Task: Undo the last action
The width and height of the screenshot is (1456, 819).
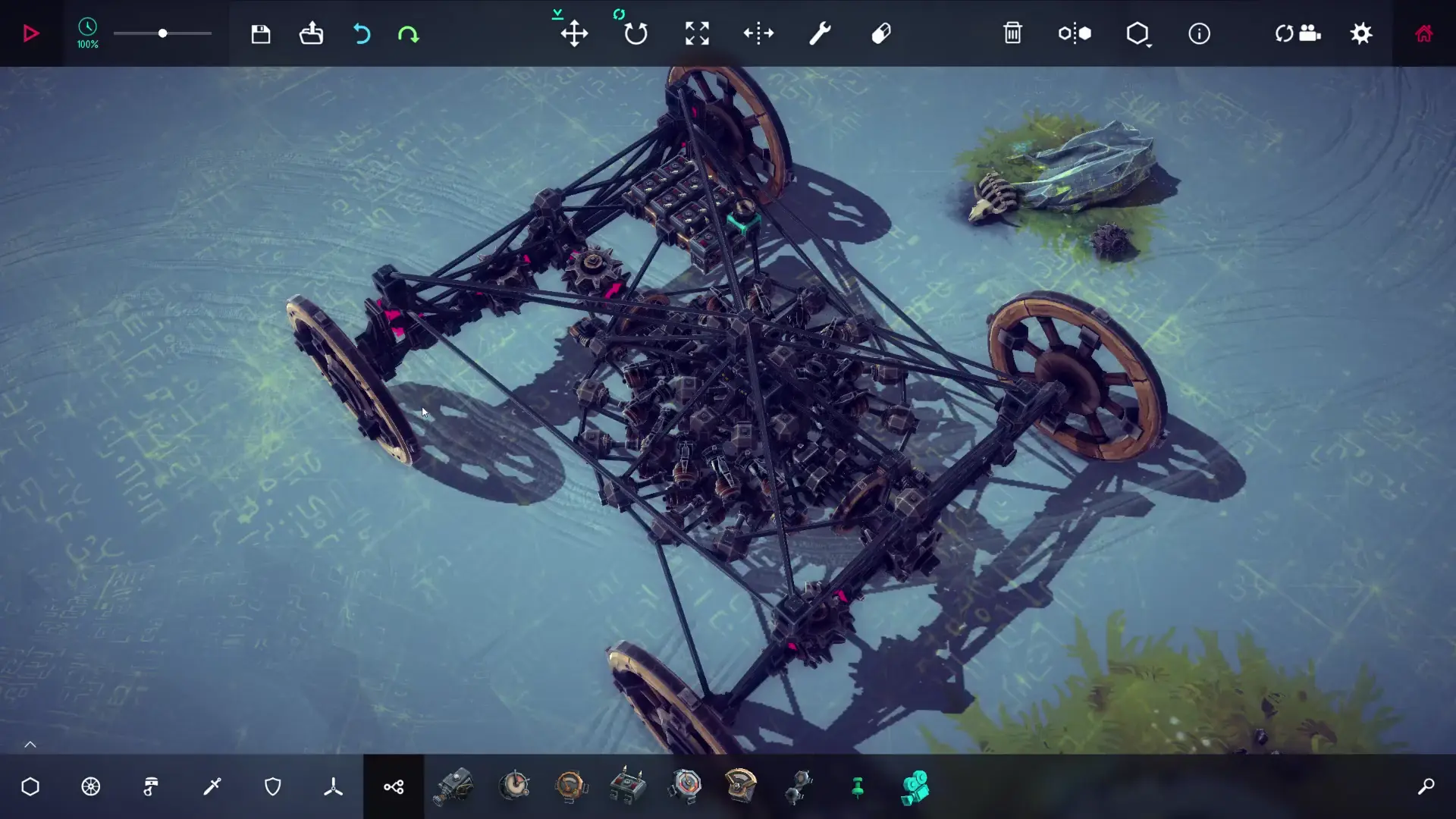Action: [x=362, y=33]
